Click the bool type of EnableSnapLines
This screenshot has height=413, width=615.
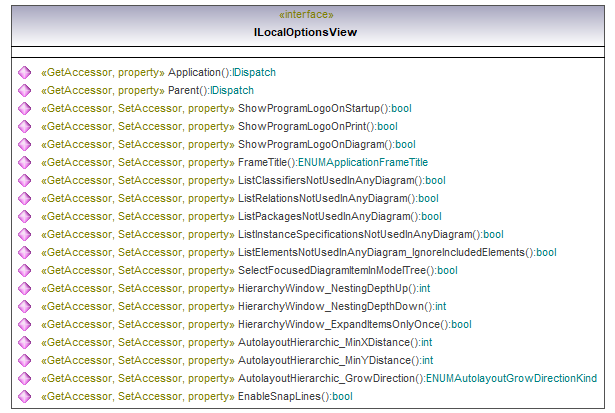pos(342,397)
